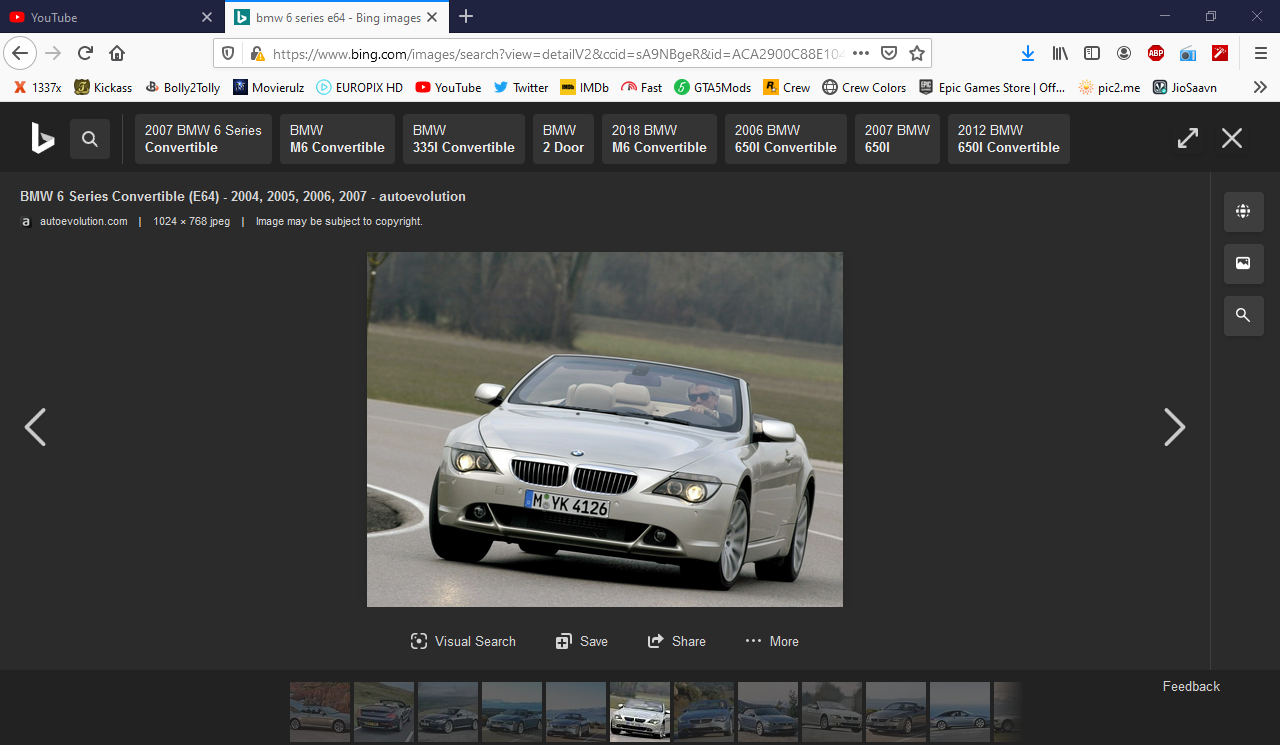Screen dimensions: 1280x745
Task: Select the white convertible thumbnail in filmstrip
Action: click(639, 711)
